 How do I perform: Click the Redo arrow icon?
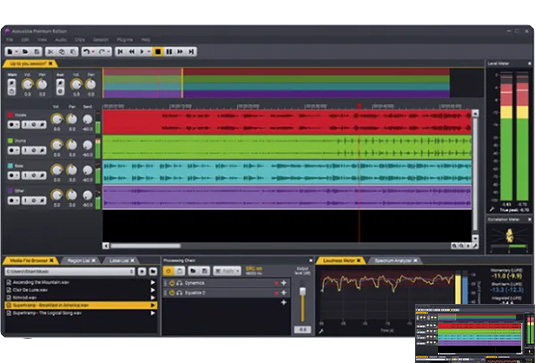pos(102,52)
